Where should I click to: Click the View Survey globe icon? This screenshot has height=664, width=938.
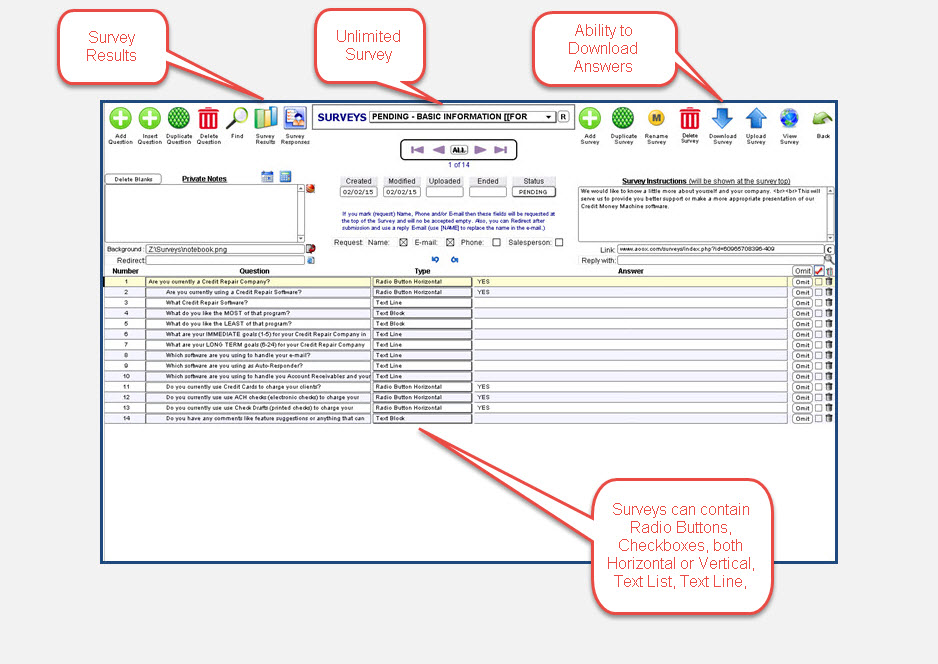point(789,120)
